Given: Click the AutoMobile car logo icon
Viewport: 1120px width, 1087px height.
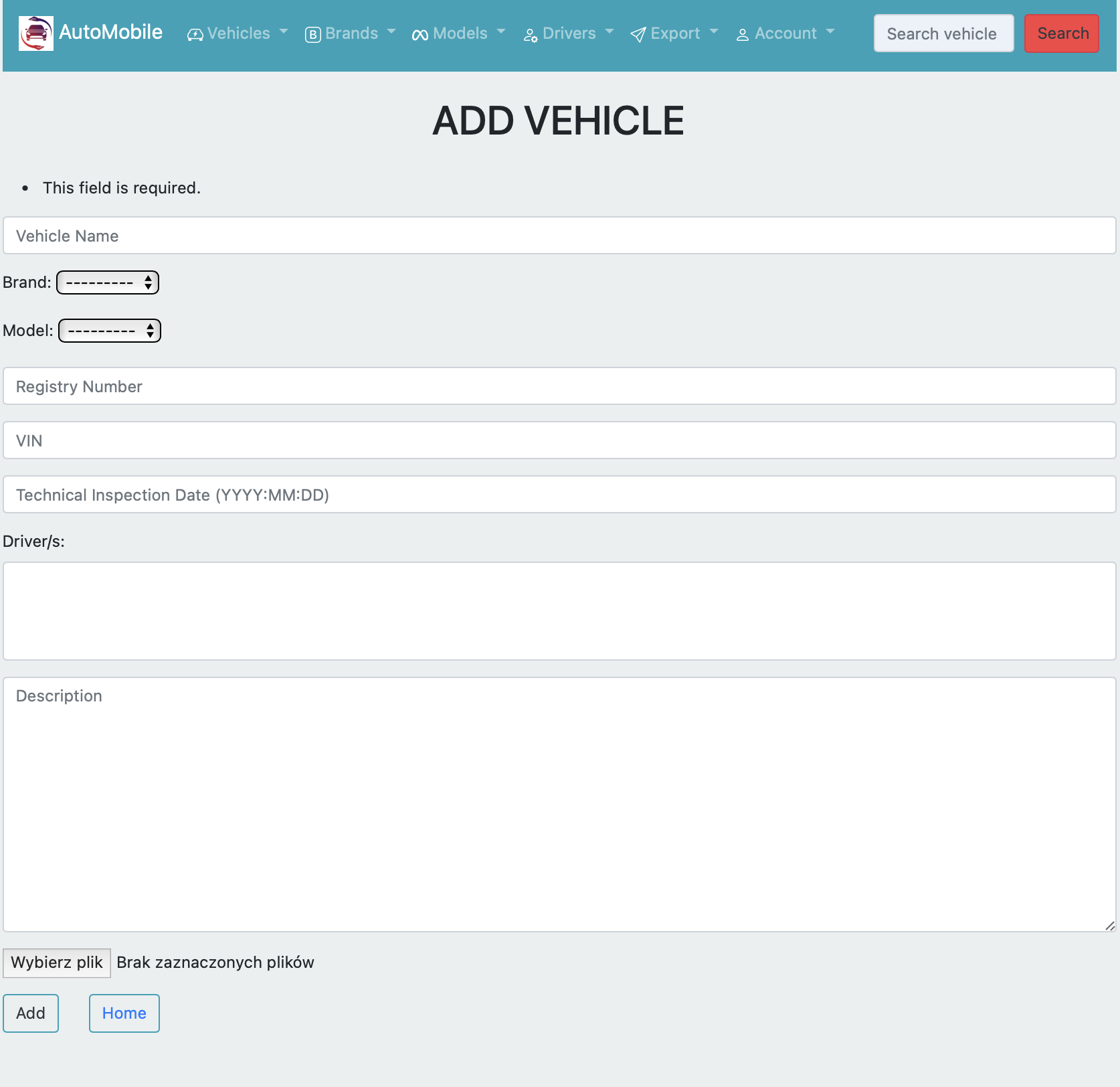Looking at the screenshot, I should [36, 33].
